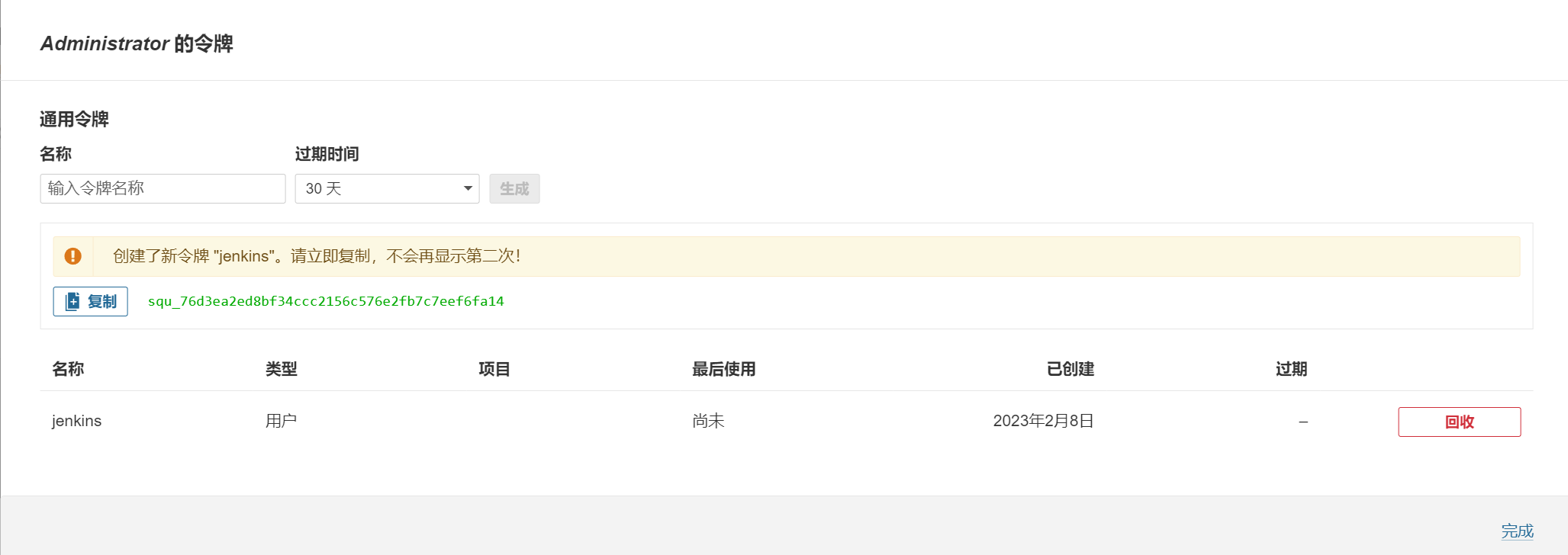The image size is (1568, 555).
Task: Click the 2023年2月8日 creation date
Action: click(1043, 421)
